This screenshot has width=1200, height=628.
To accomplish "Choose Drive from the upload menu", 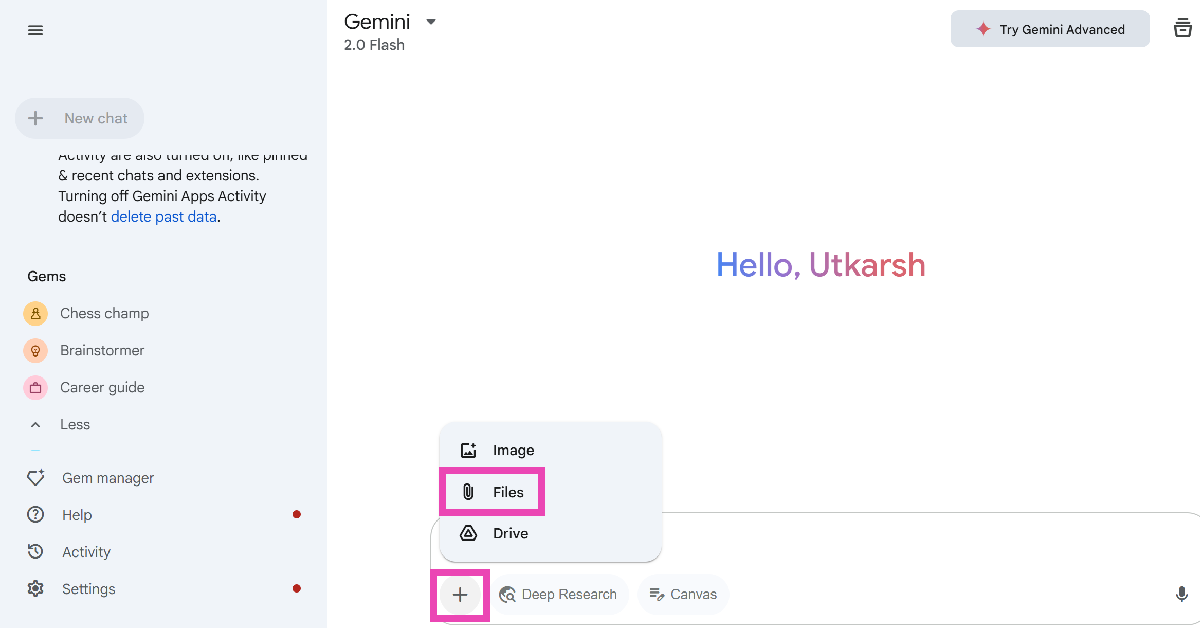I will click(510, 533).
